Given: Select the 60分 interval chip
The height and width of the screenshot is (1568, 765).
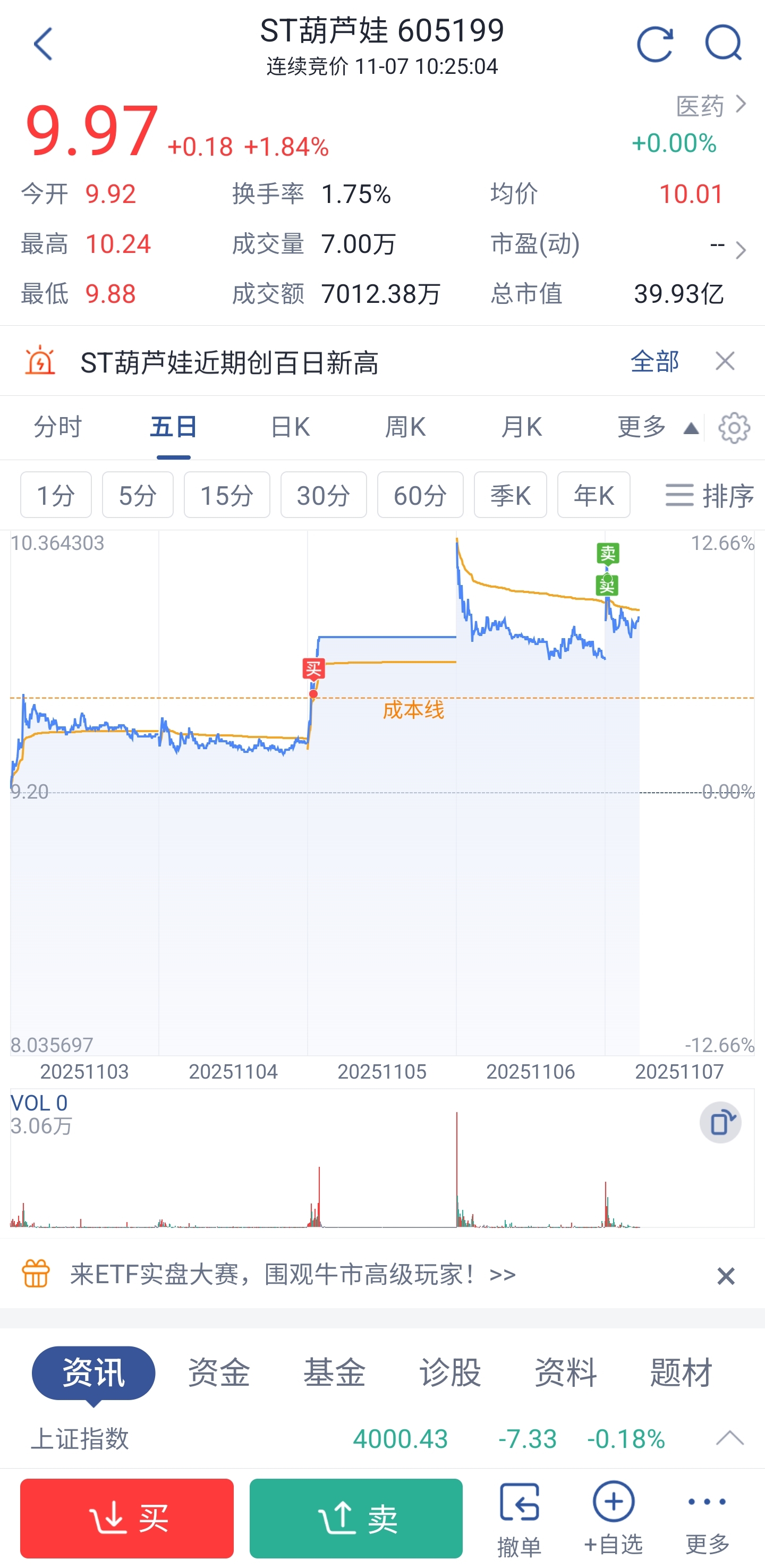Looking at the screenshot, I should (x=420, y=495).
